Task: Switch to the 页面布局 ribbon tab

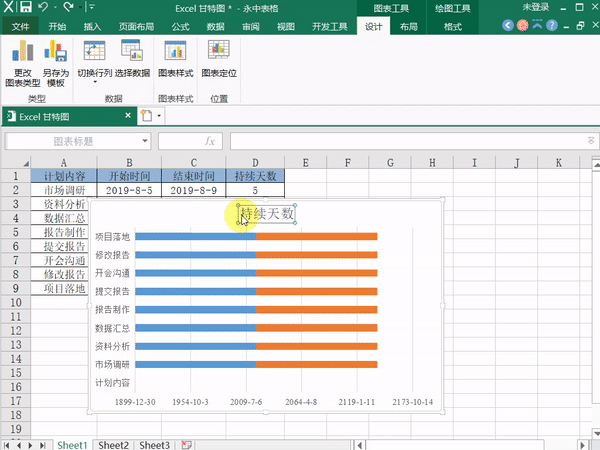Action: (136, 26)
